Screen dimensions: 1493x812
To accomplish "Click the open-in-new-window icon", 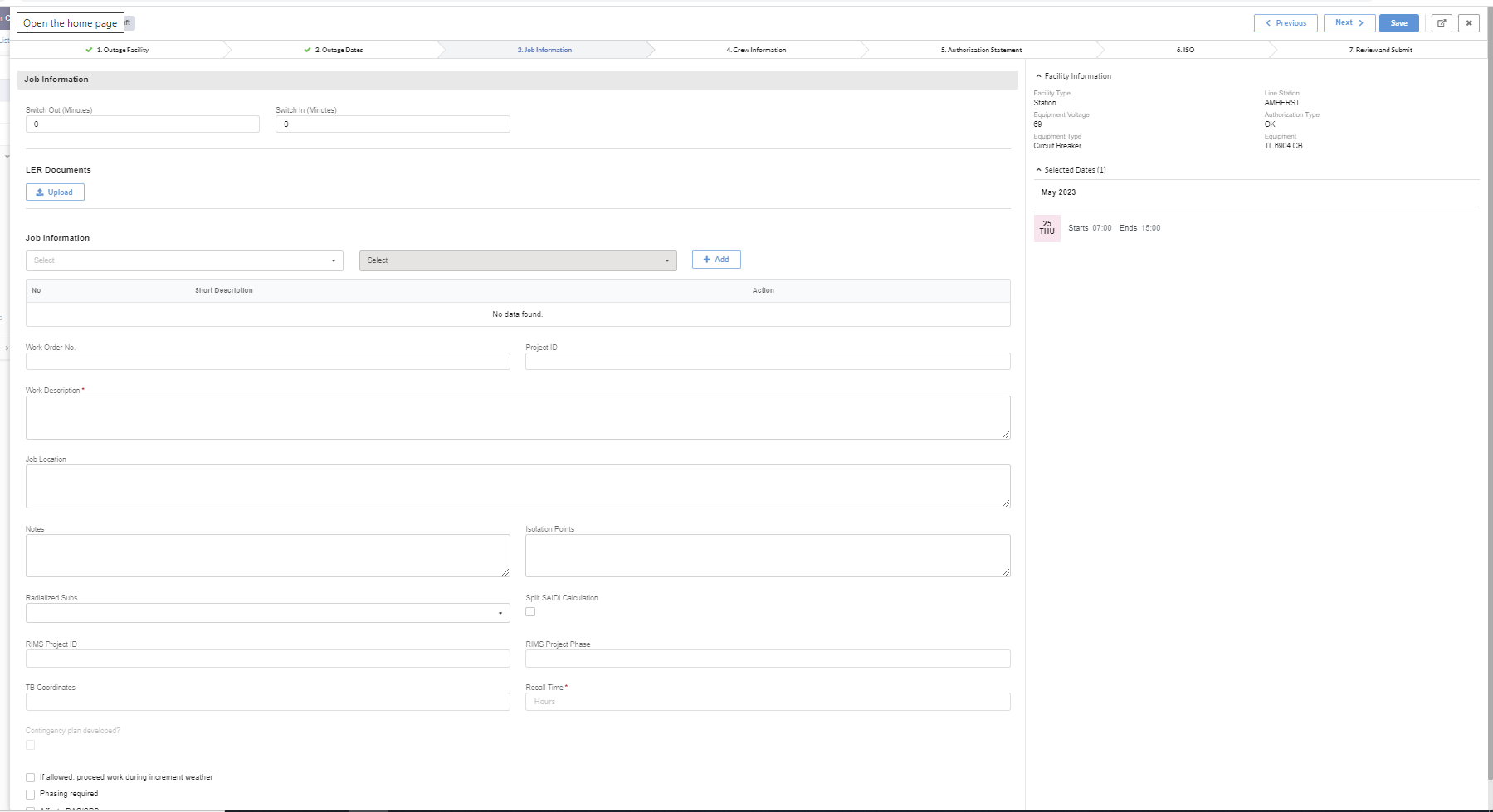I will click(1442, 23).
